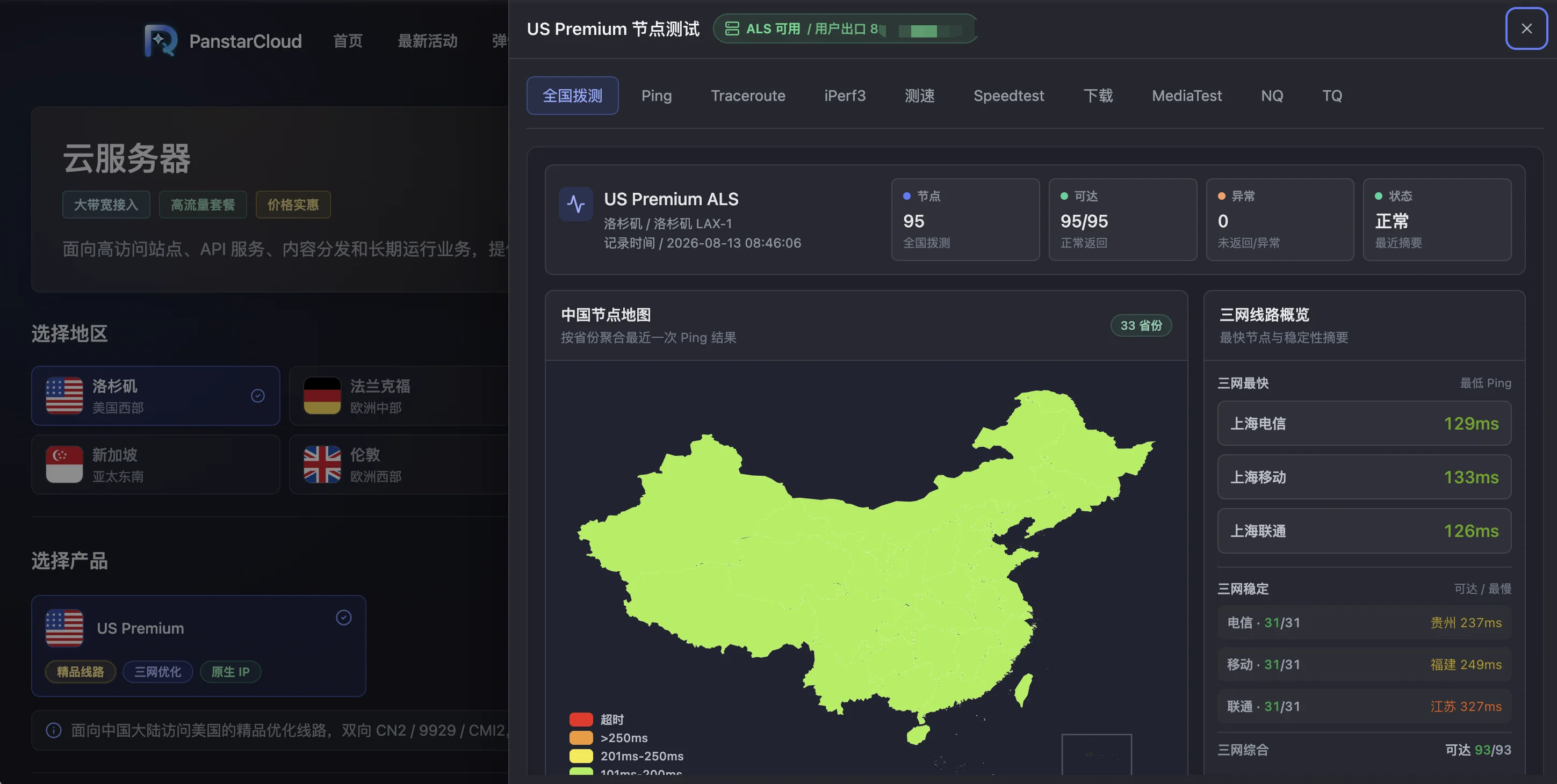Click the 中国节点地图 heading
The width and height of the screenshot is (1557, 784).
pos(605,315)
